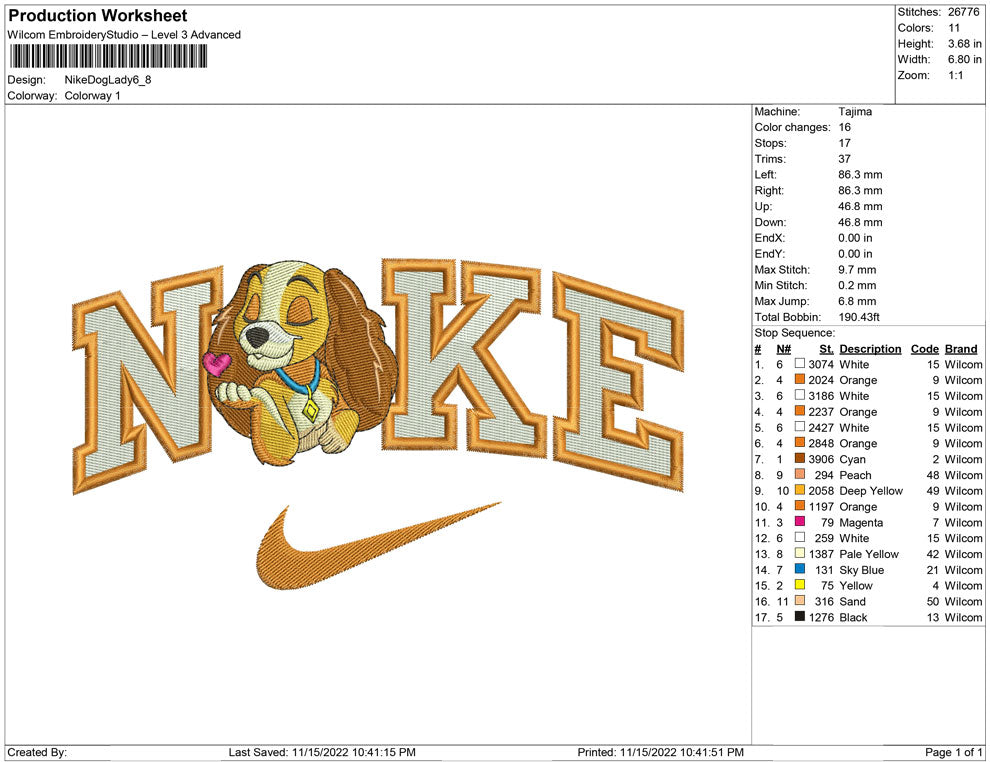The height and width of the screenshot is (762, 990).
Task: Click the Pale Yellow color swatch
Action: coord(799,553)
